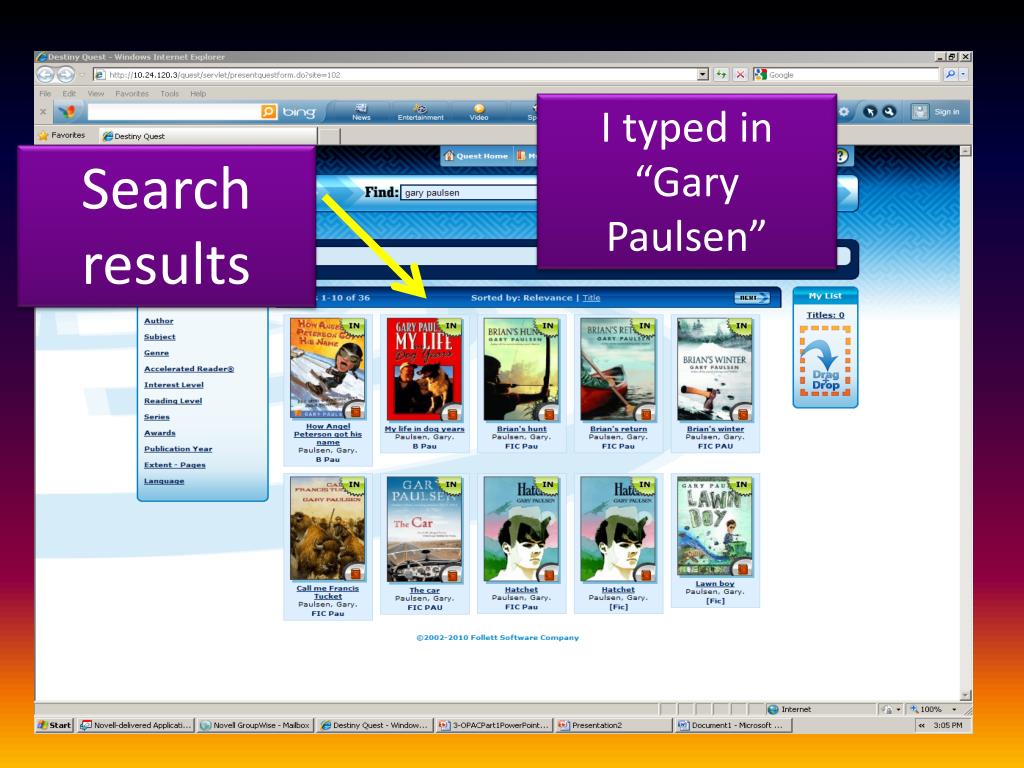Click book type icon on The car cover

[452, 574]
